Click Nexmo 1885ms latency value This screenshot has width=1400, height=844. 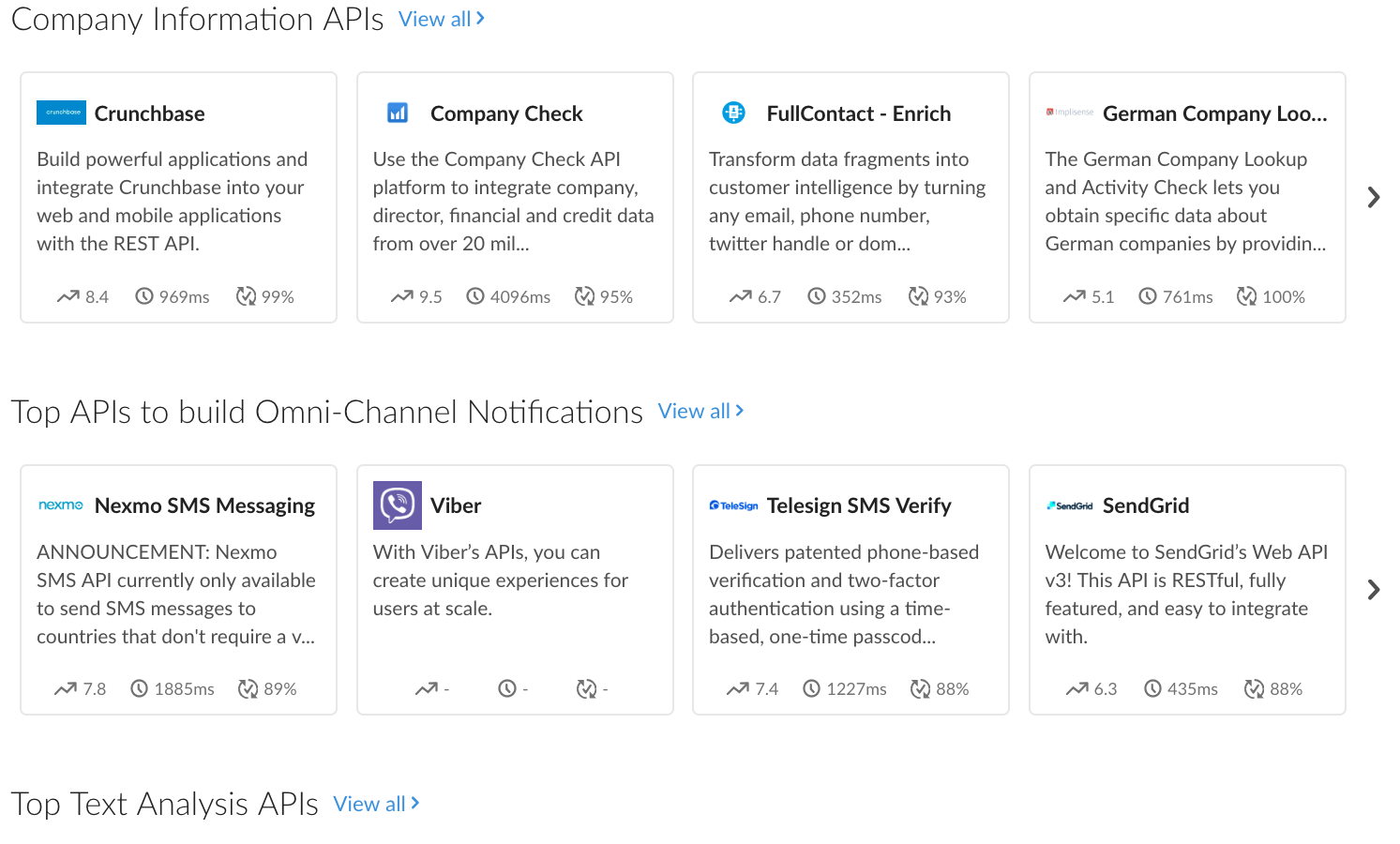click(185, 689)
